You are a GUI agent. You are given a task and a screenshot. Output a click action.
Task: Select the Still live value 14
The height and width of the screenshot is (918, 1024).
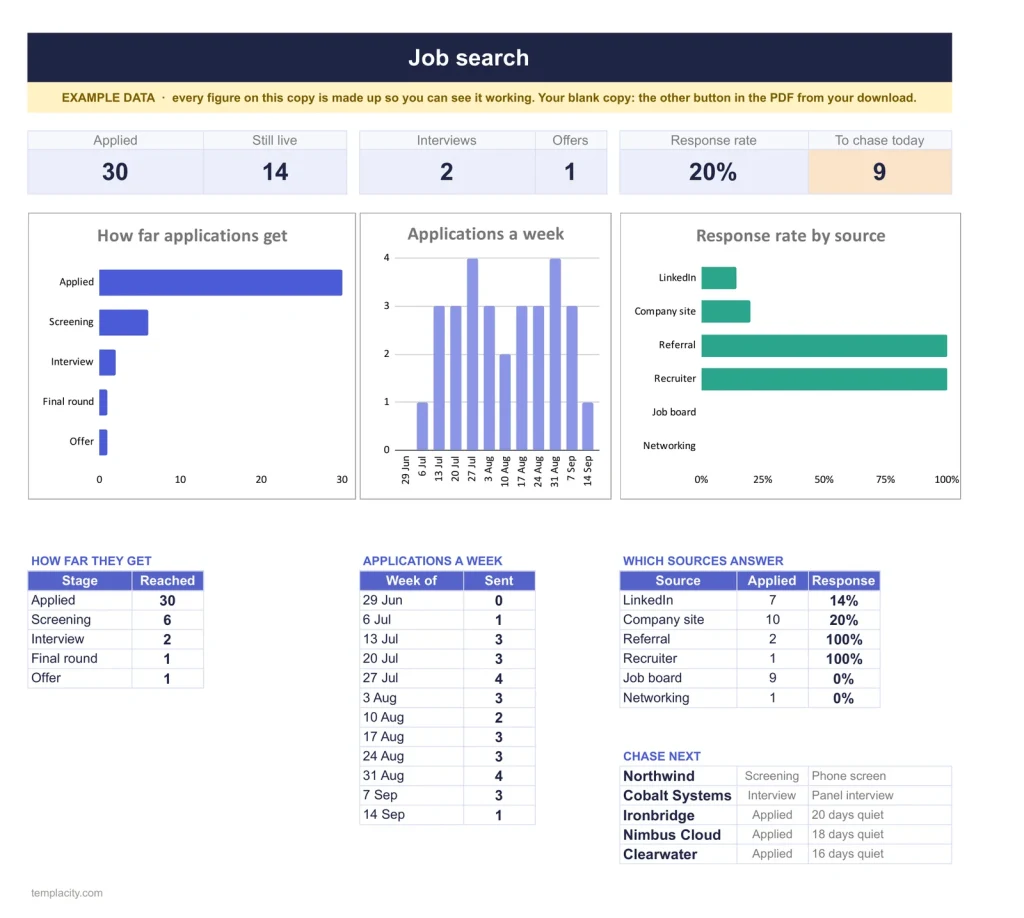[x=275, y=172]
